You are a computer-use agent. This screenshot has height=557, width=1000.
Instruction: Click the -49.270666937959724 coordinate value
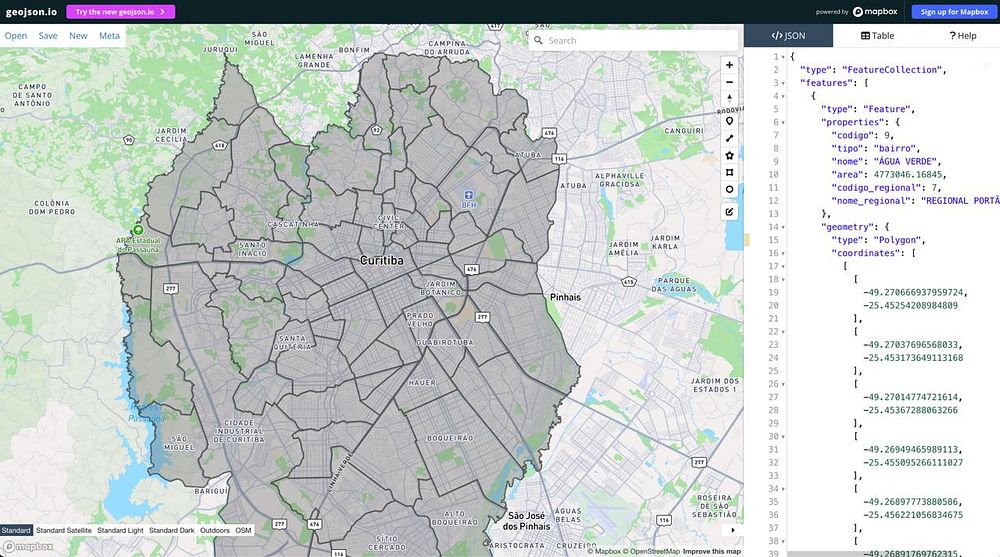click(915, 292)
